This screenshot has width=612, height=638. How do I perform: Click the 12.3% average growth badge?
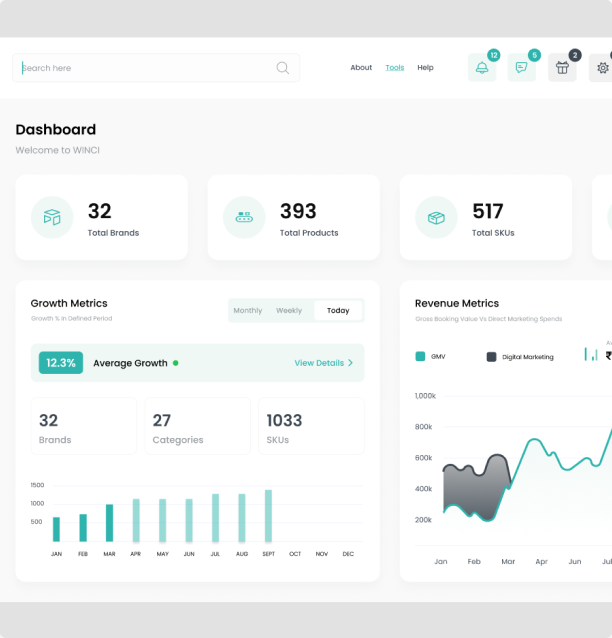point(61,363)
